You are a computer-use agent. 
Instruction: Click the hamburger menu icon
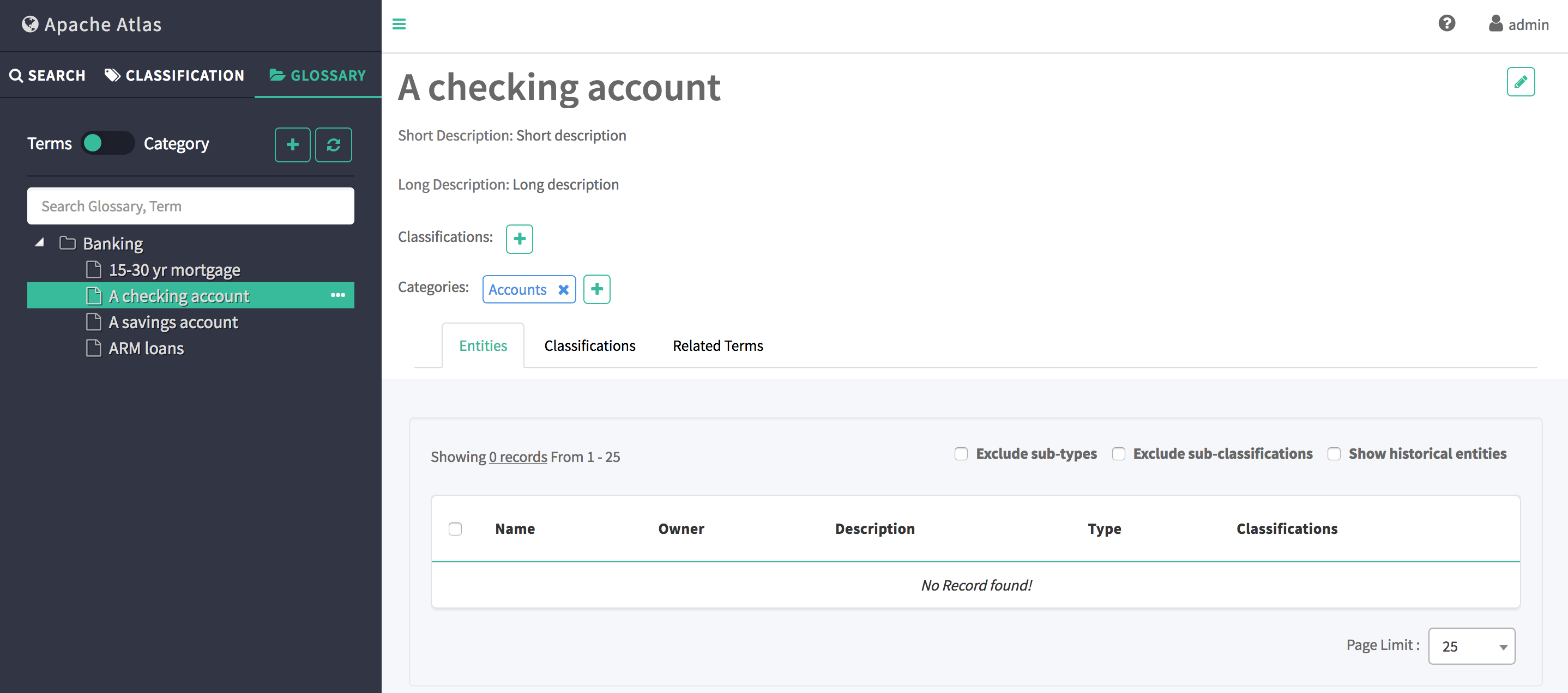click(x=399, y=25)
